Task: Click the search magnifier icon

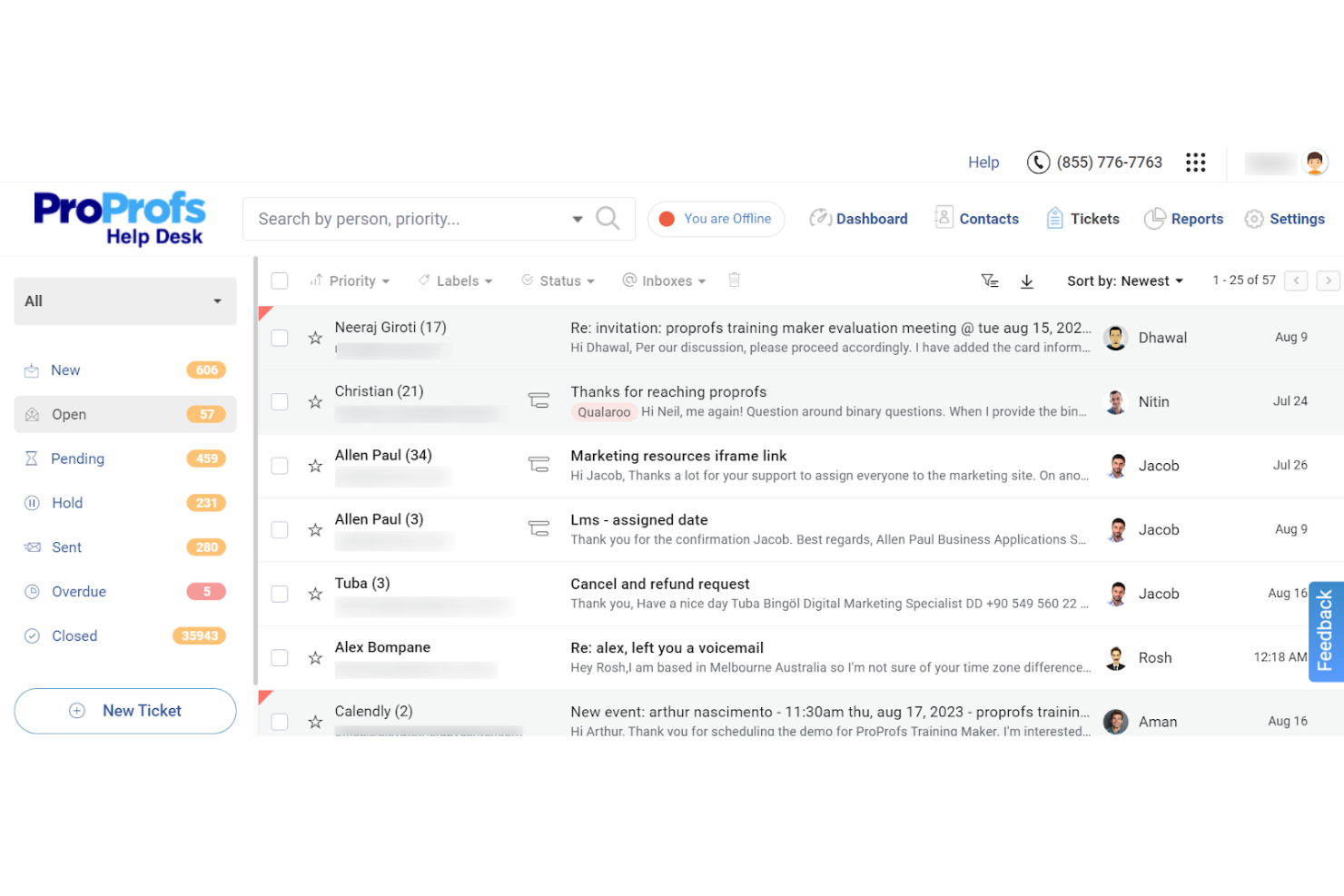Action: [607, 218]
